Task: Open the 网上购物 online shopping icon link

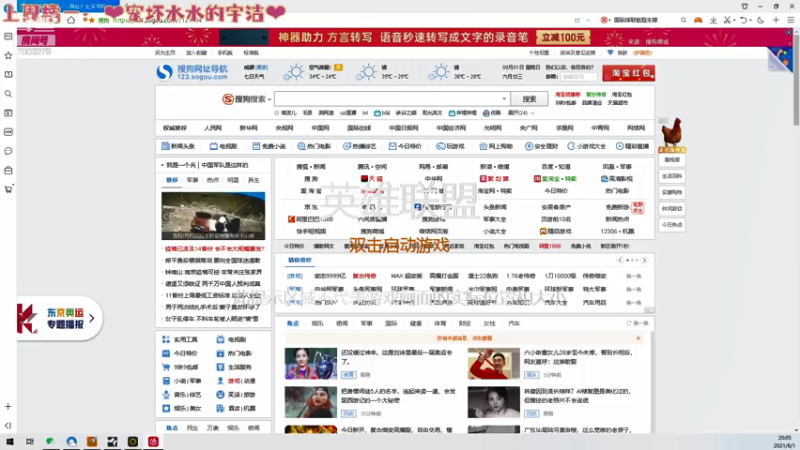Action: (x=496, y=146)
